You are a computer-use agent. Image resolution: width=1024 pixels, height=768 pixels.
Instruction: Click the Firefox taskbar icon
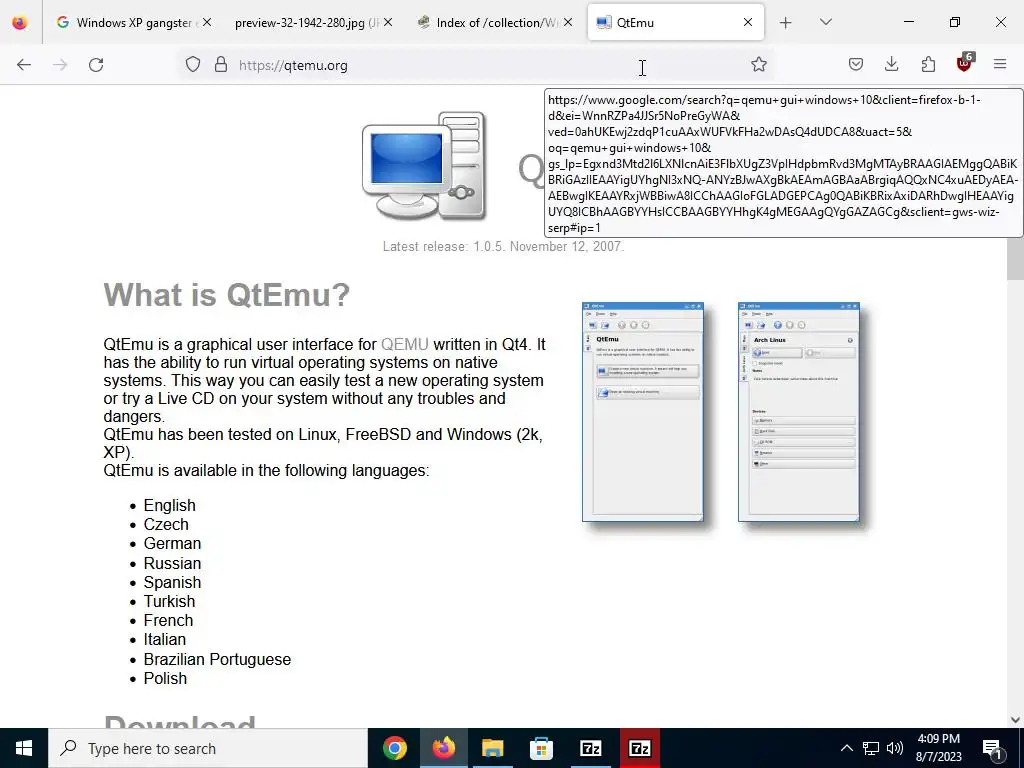click(443, 748)
